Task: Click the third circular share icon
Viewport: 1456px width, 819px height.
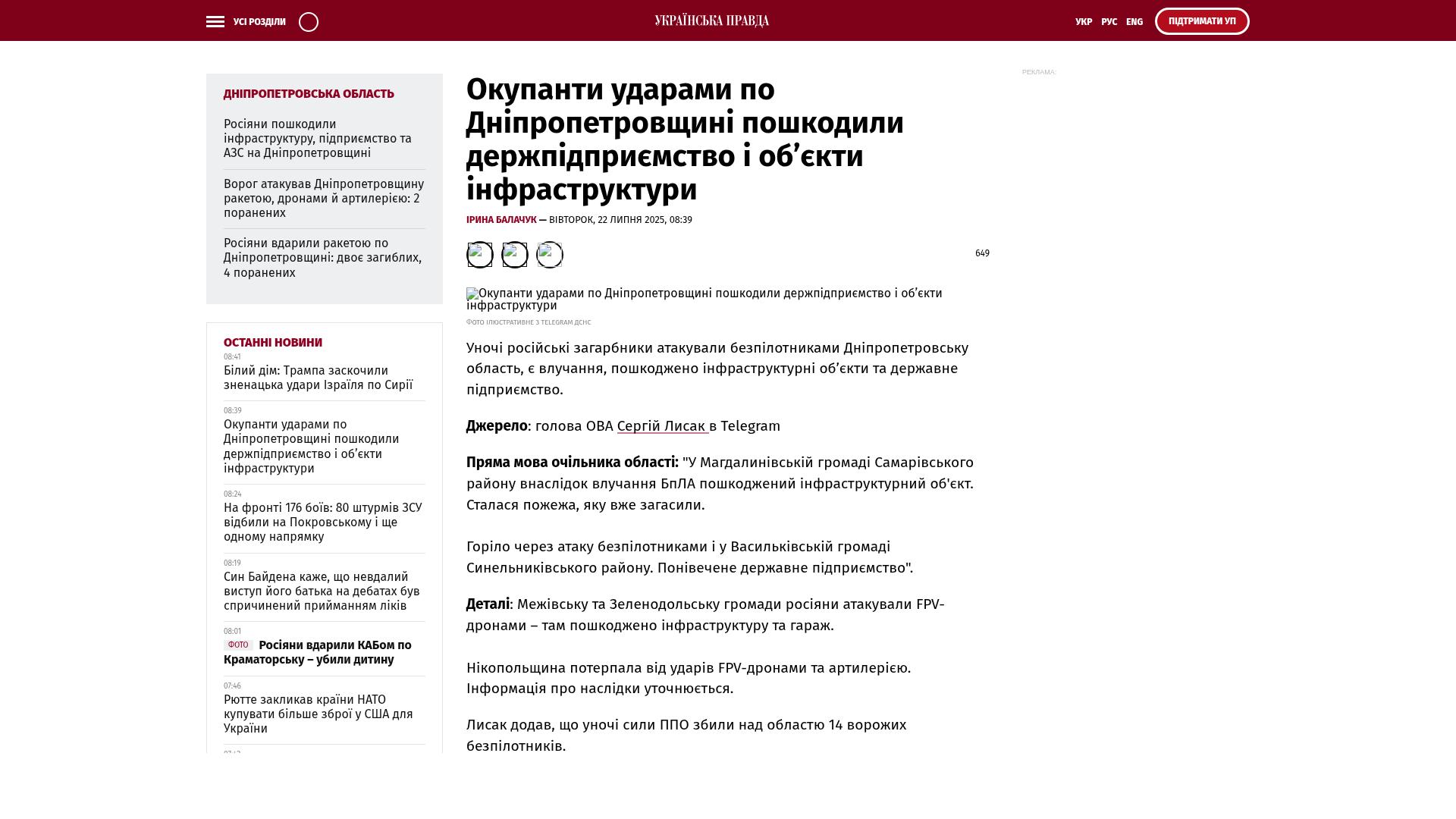Action: pyautogui.click(x=550, y=255)
